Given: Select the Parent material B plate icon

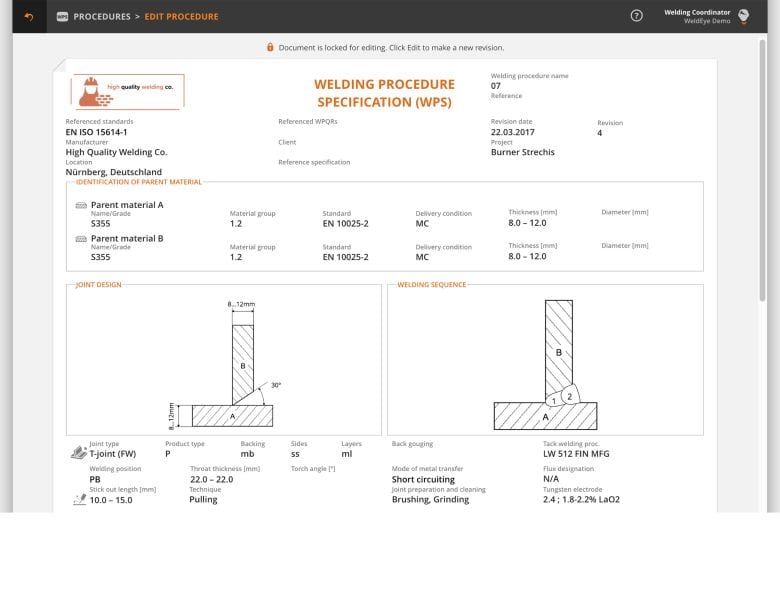Looking at the screenshot, I should point(81,239).
